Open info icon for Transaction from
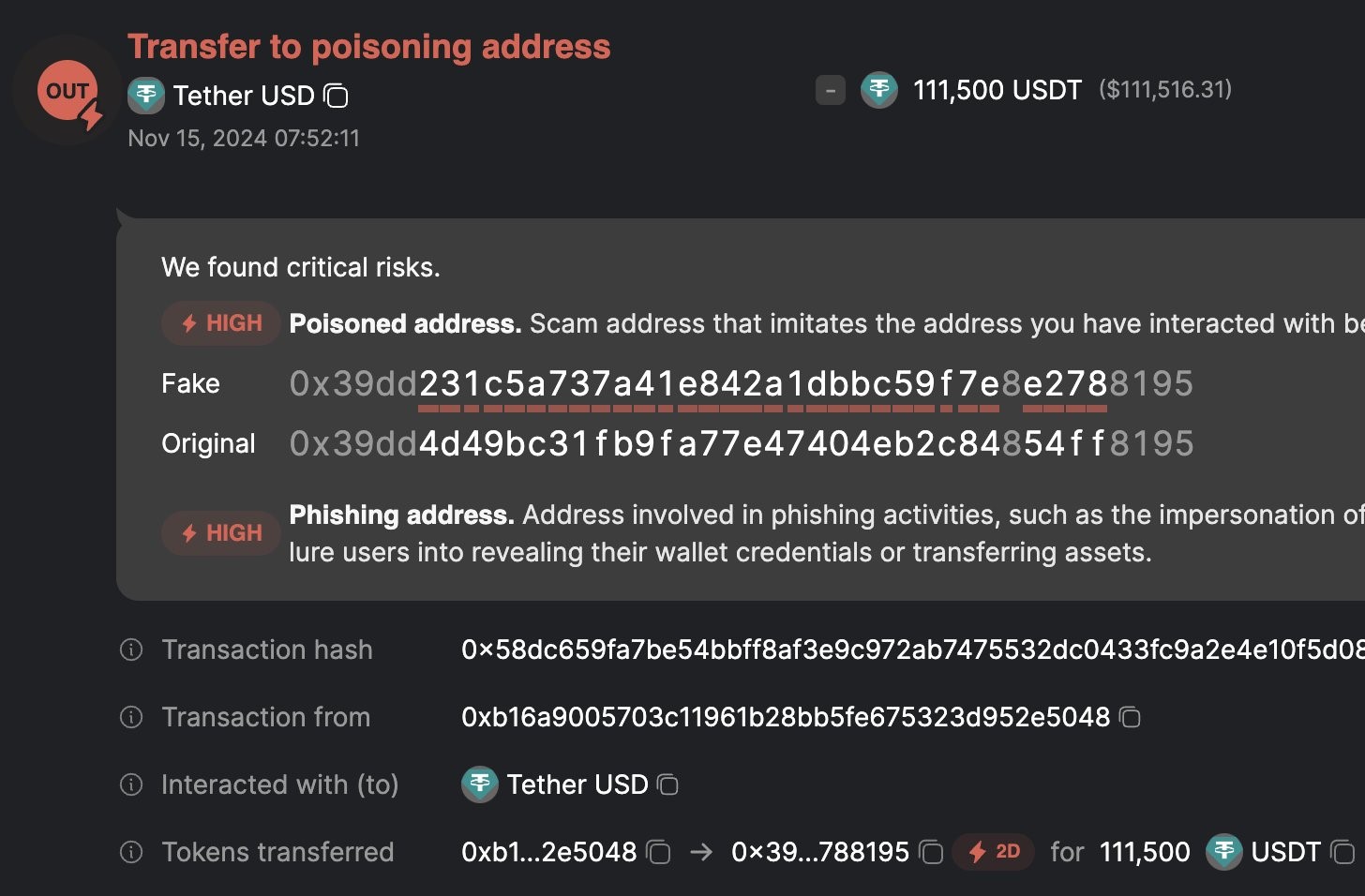This screenshot has height=896, width=1365. (131, 717)
